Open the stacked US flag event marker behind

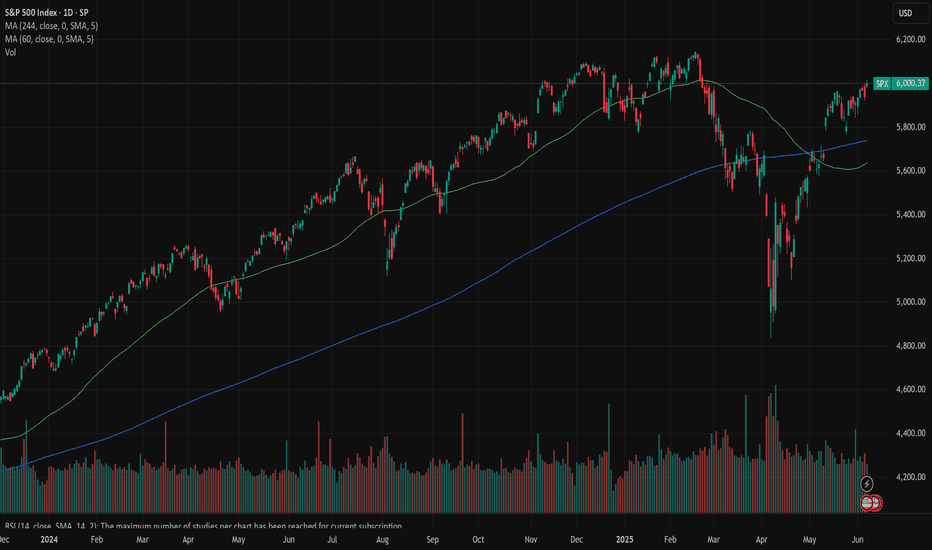[x=876, y=503]
